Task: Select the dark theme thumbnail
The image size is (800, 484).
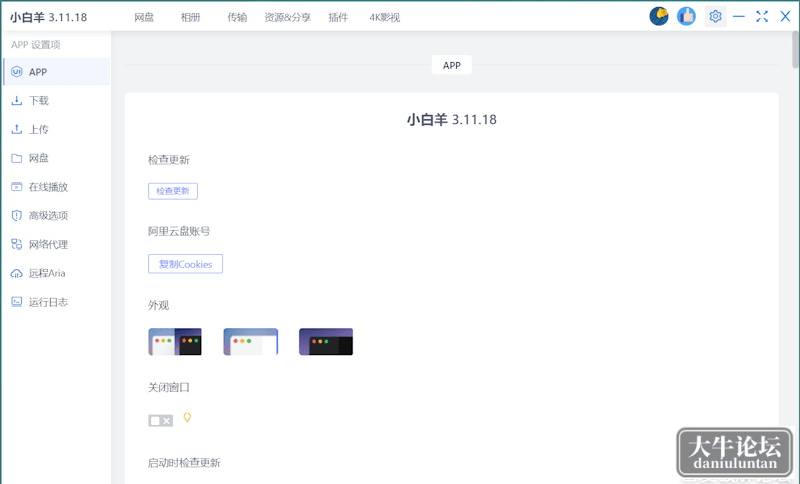Action: [x=326, y=342]
